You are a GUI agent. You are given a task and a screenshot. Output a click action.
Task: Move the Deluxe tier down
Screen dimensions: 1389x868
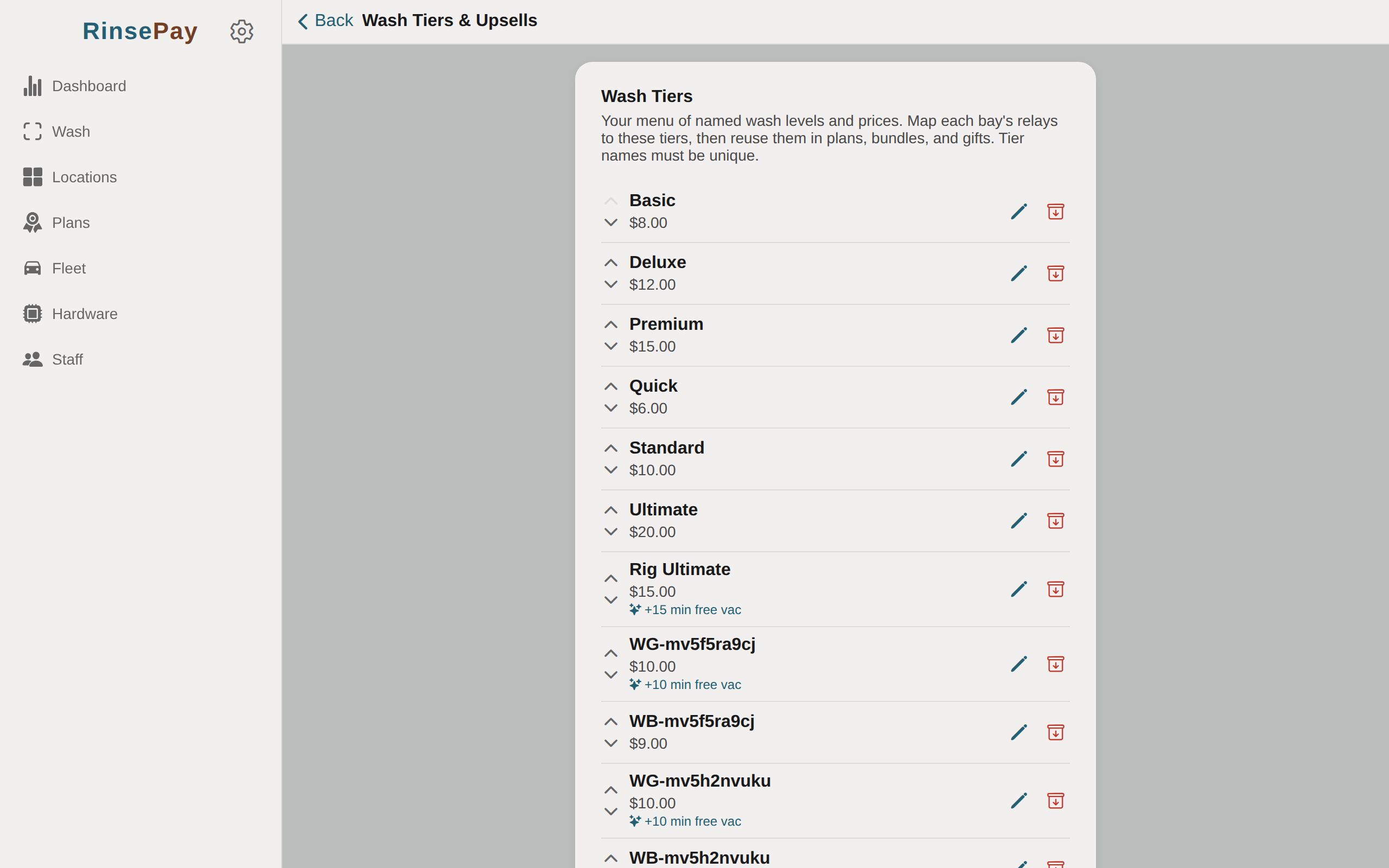(x=611, y=284)
